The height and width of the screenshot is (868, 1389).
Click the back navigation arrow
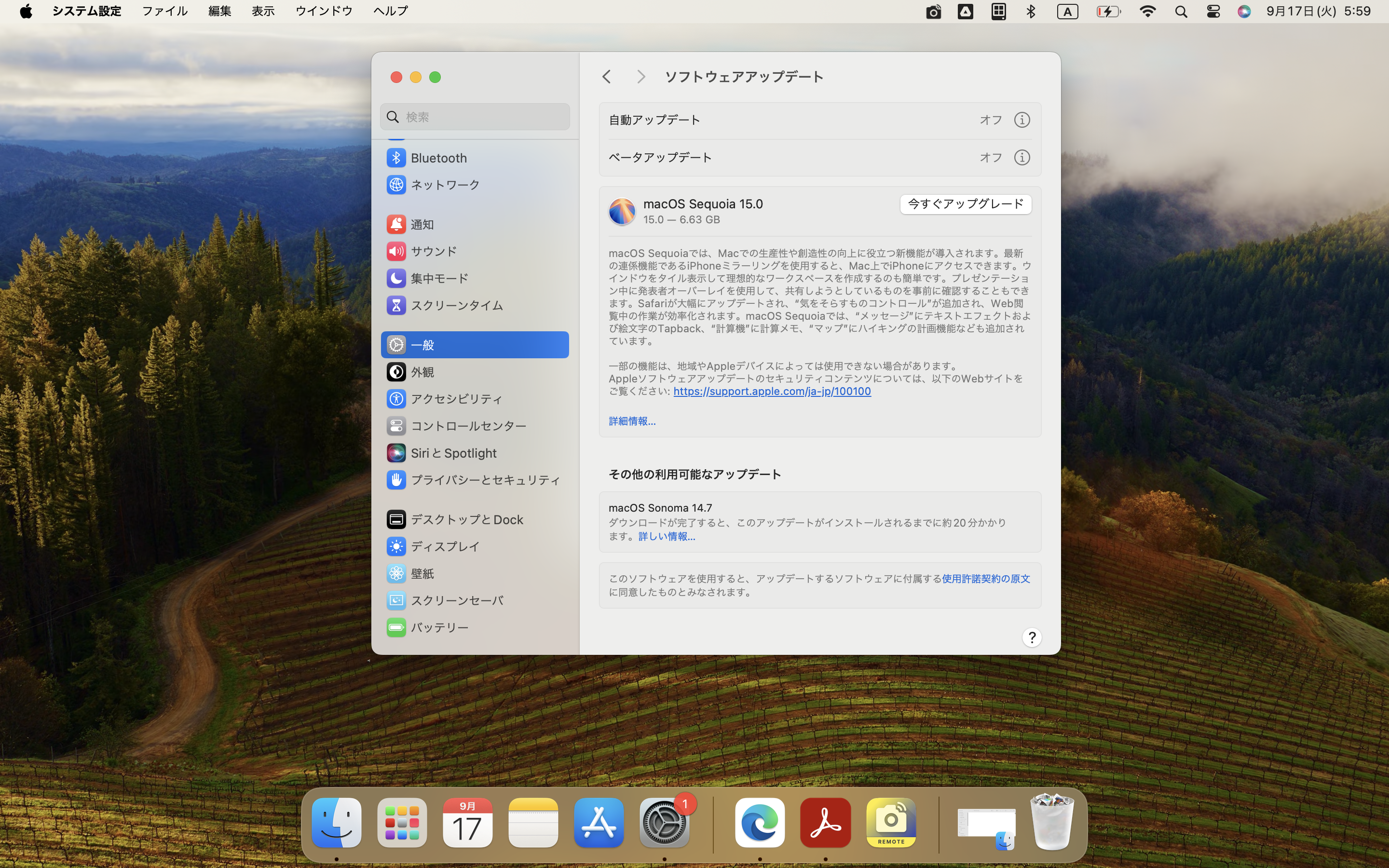tap(606, 76)
